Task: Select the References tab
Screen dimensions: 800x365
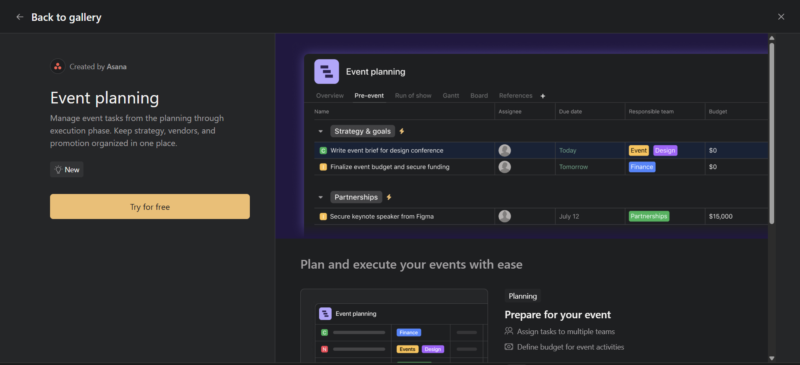Action: (515, 95)
